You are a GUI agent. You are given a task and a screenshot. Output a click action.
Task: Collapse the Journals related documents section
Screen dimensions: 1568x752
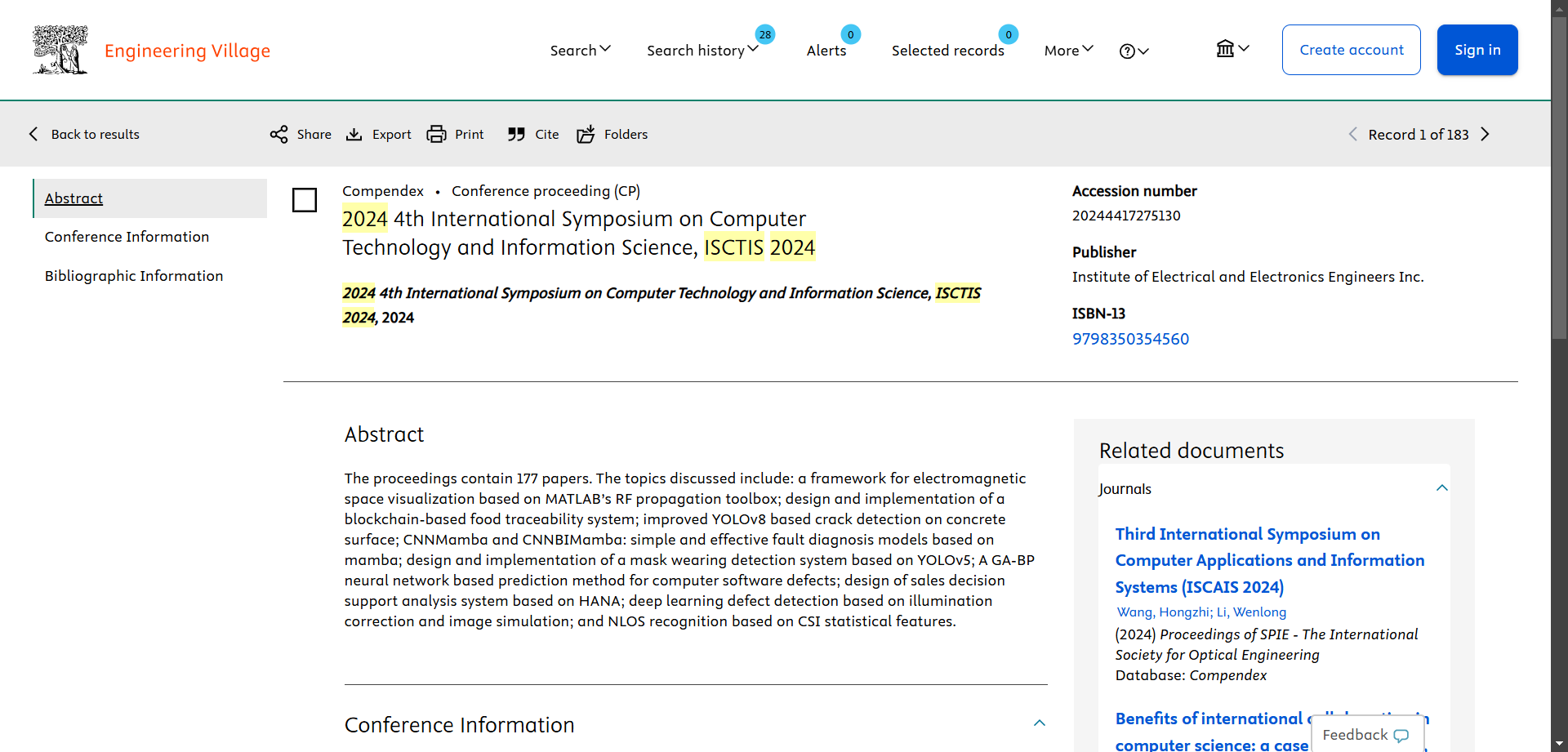coord(1441,488)
